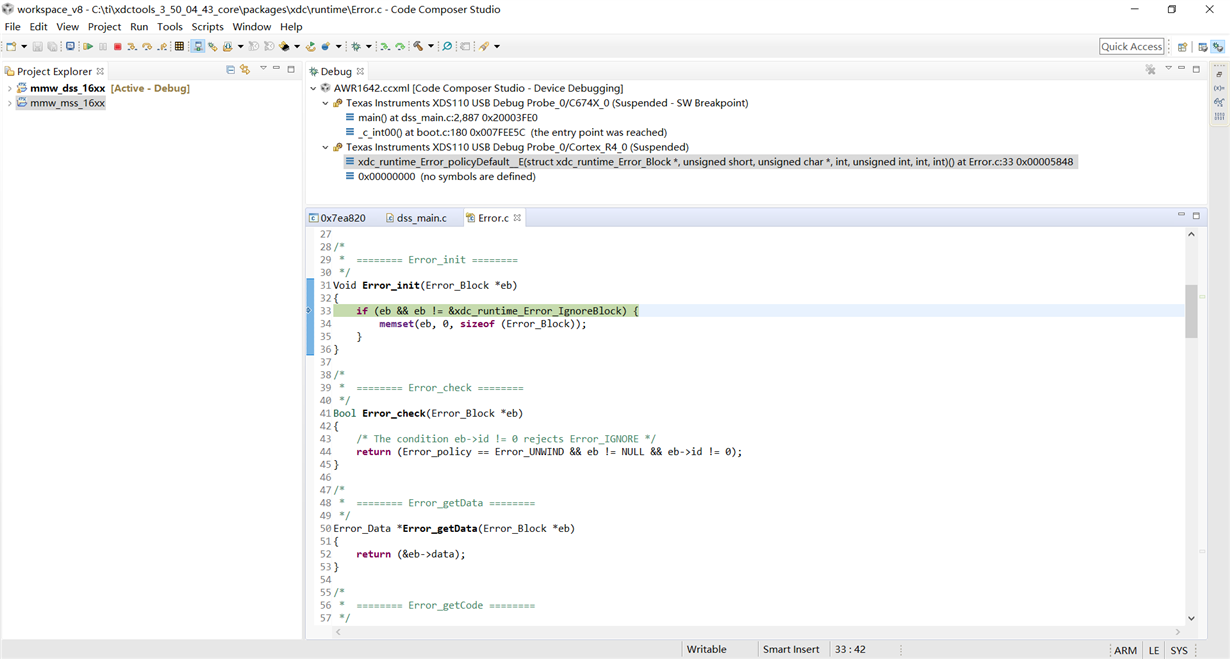The image size is (1230, 659).
Task: Close the Error.c editor tab
Action: click(517, 217)
